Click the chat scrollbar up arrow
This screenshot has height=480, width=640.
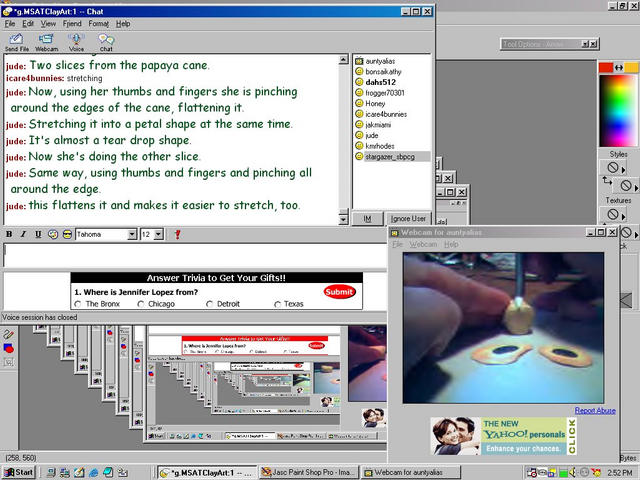point(343,60)
